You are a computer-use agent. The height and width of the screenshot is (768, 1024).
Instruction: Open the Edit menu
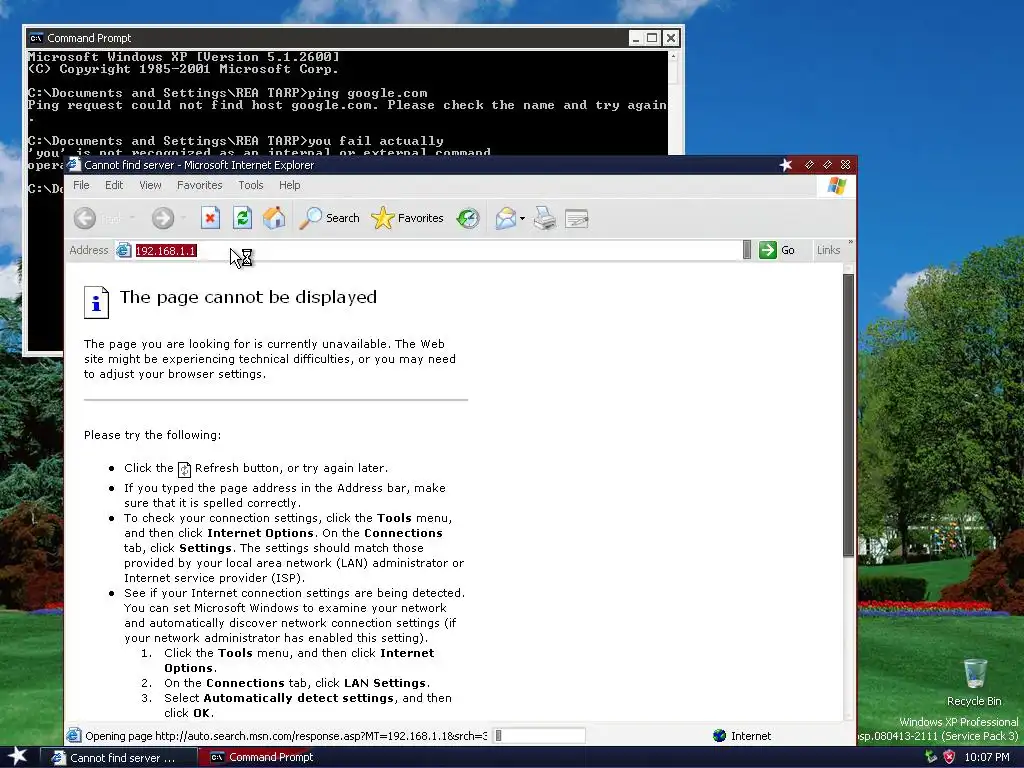point(114,185)
